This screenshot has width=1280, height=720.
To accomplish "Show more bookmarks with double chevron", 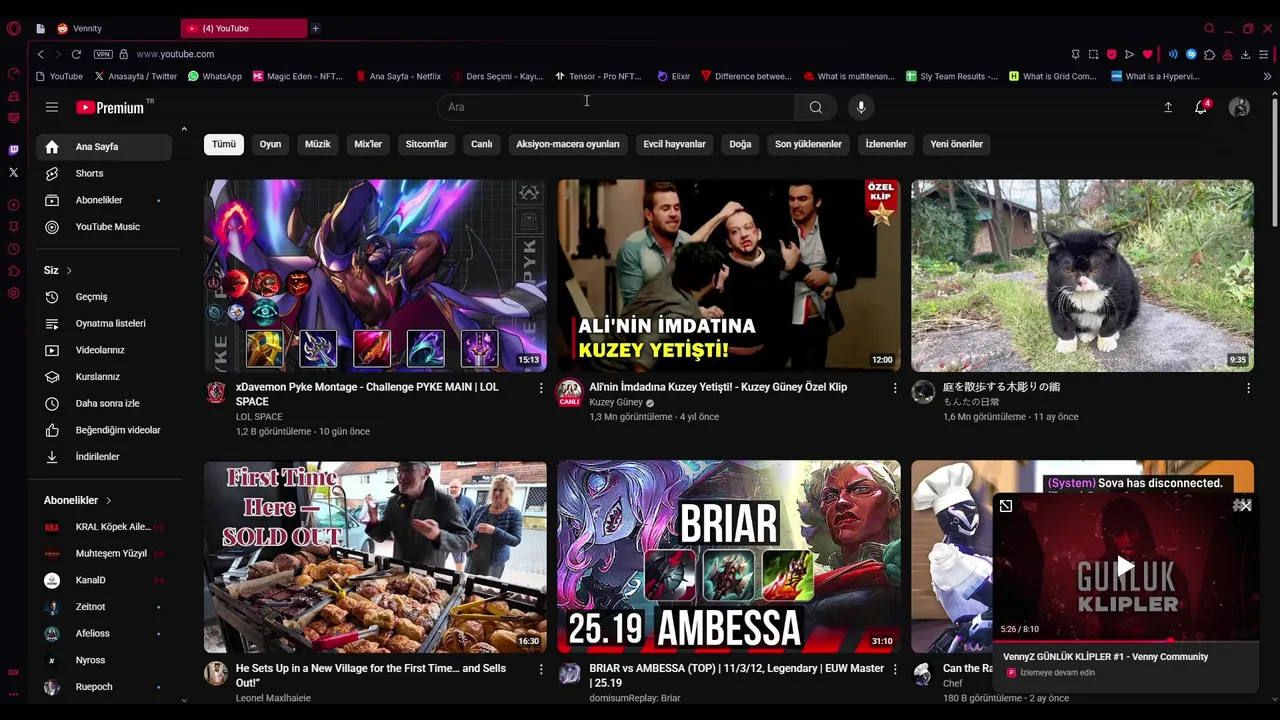I will 1267,76.
